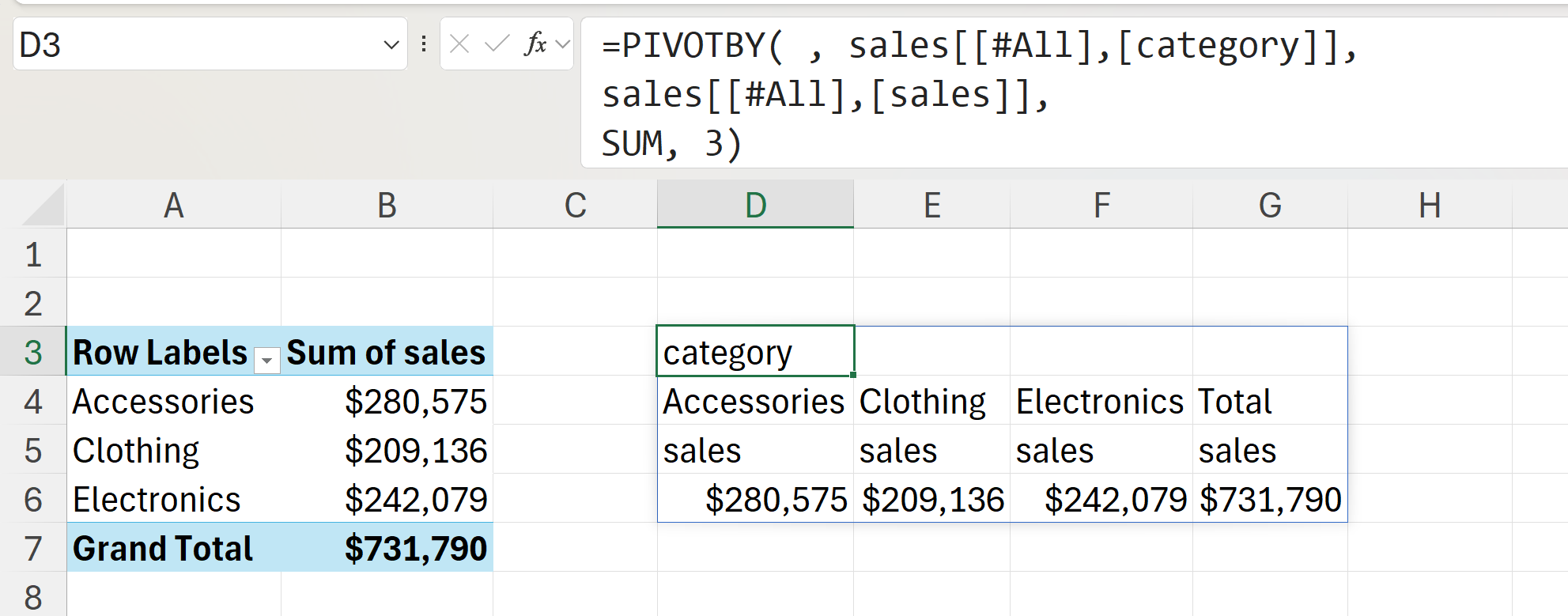Select the Electronics cell in column F
The image size is (1568, 616).
click(x=1101, y=402)
